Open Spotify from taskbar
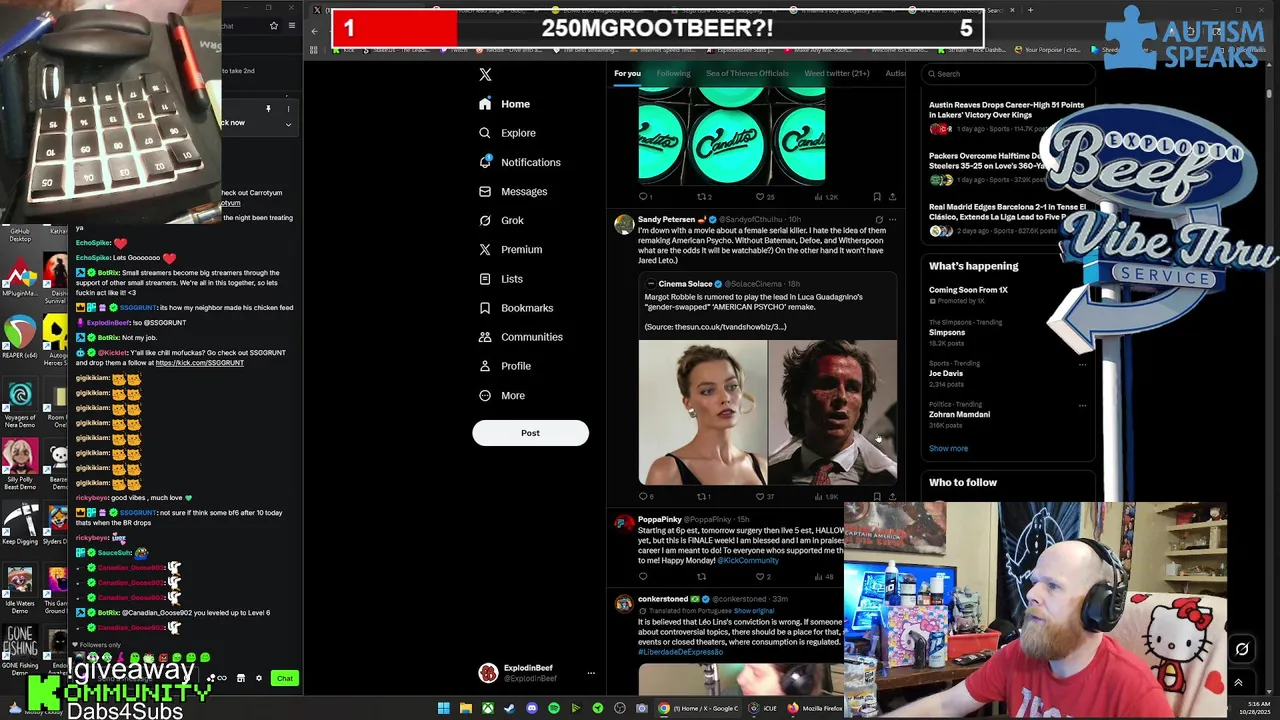 pos(553,708)
